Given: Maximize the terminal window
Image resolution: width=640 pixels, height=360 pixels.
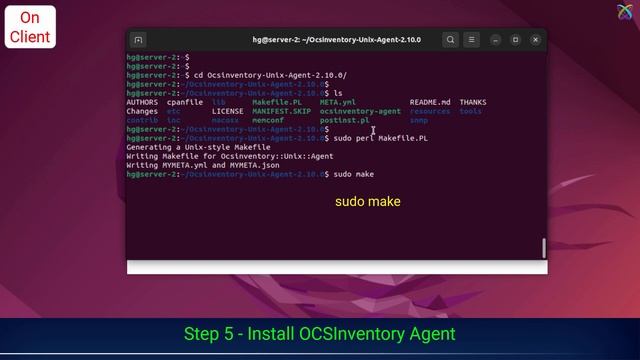Looking at the screenshot, I should (x=516, y=40).
